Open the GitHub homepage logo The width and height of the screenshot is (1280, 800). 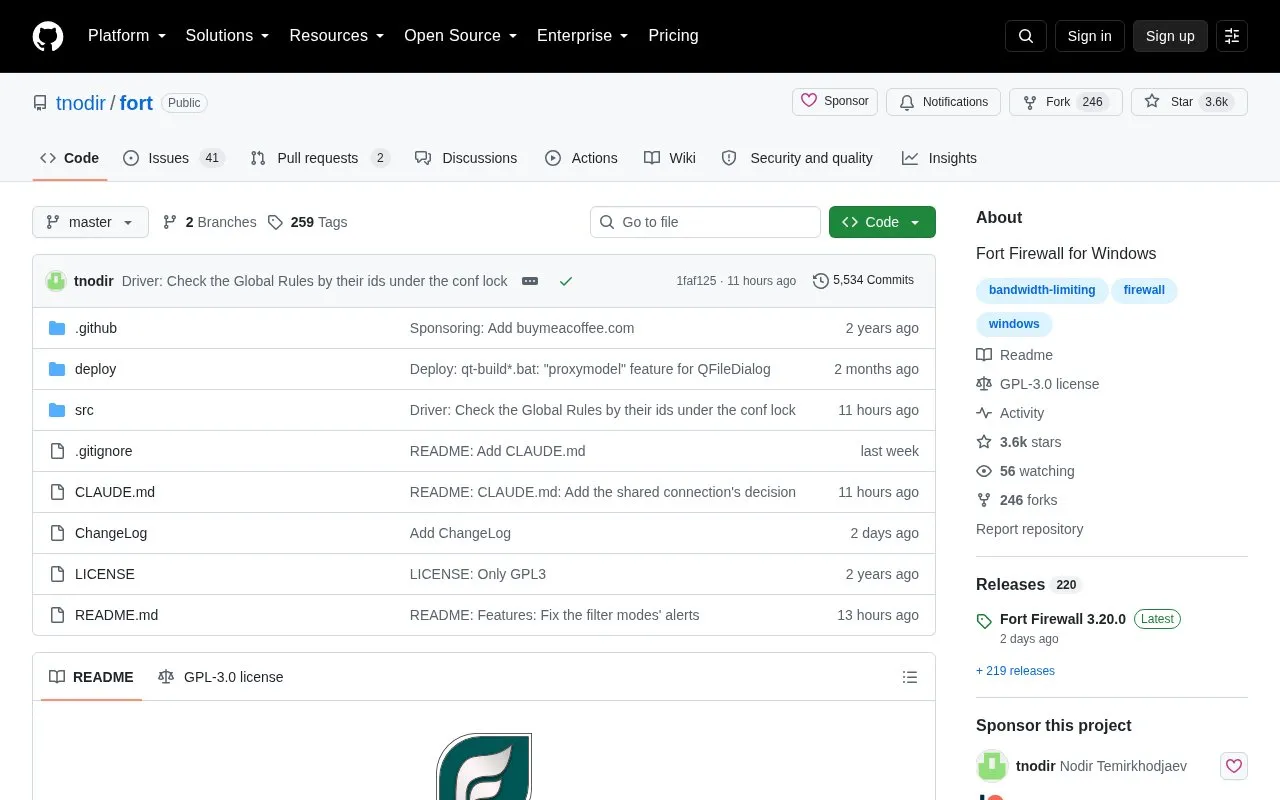[x=48, y=36]
